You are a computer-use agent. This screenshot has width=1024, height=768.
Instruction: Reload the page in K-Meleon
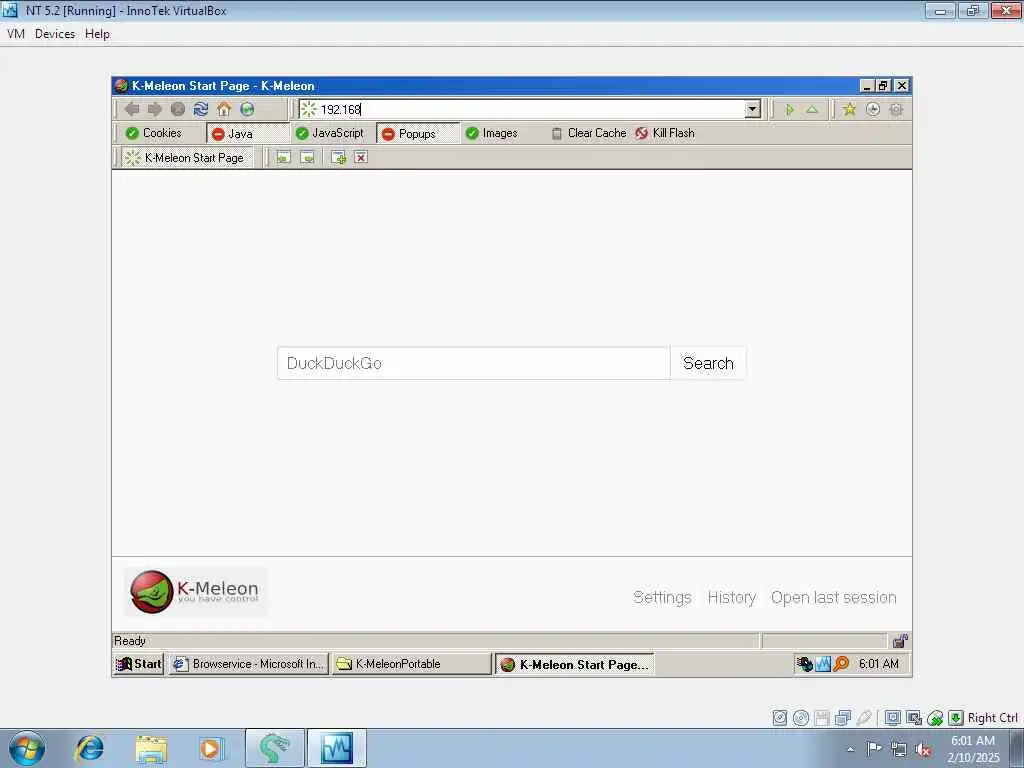200,109
